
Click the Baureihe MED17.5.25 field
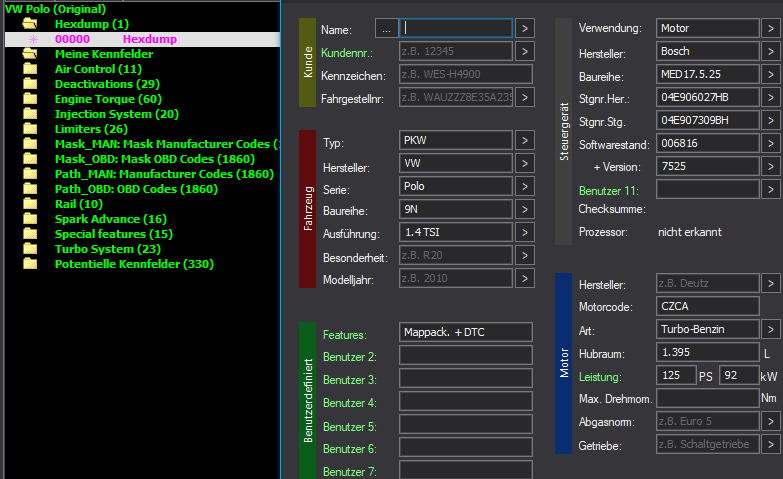point(708,74)
